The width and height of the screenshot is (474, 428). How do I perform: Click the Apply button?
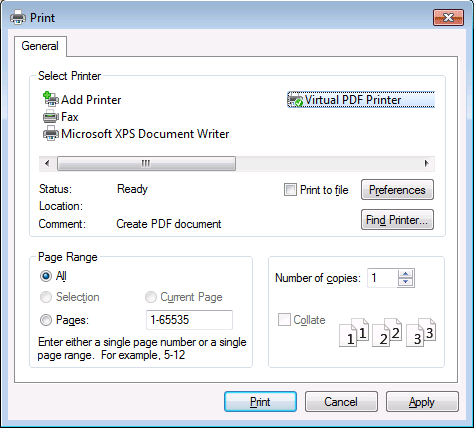click(x=422, y=402)
